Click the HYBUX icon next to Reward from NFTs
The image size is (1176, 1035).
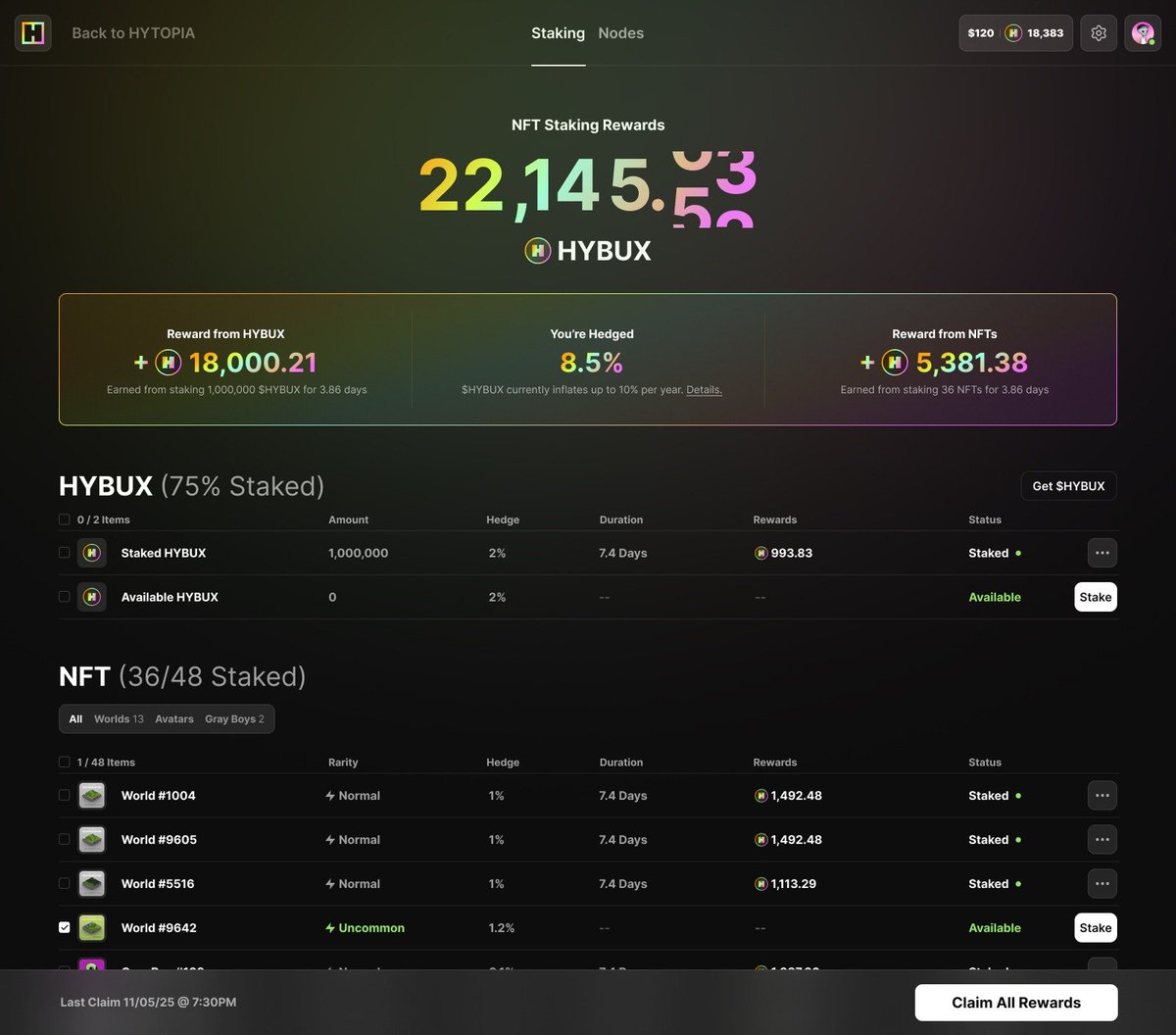click(894, 363)
